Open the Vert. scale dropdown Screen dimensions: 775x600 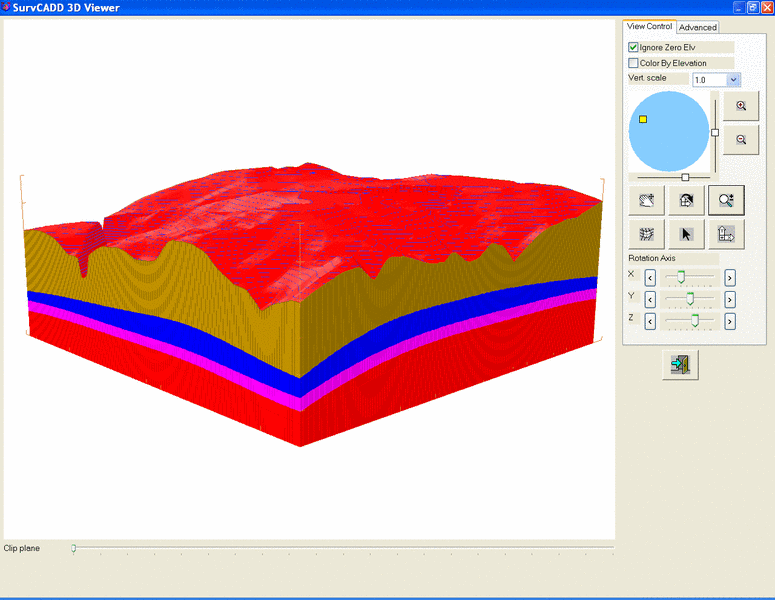(x=733, y=80)
